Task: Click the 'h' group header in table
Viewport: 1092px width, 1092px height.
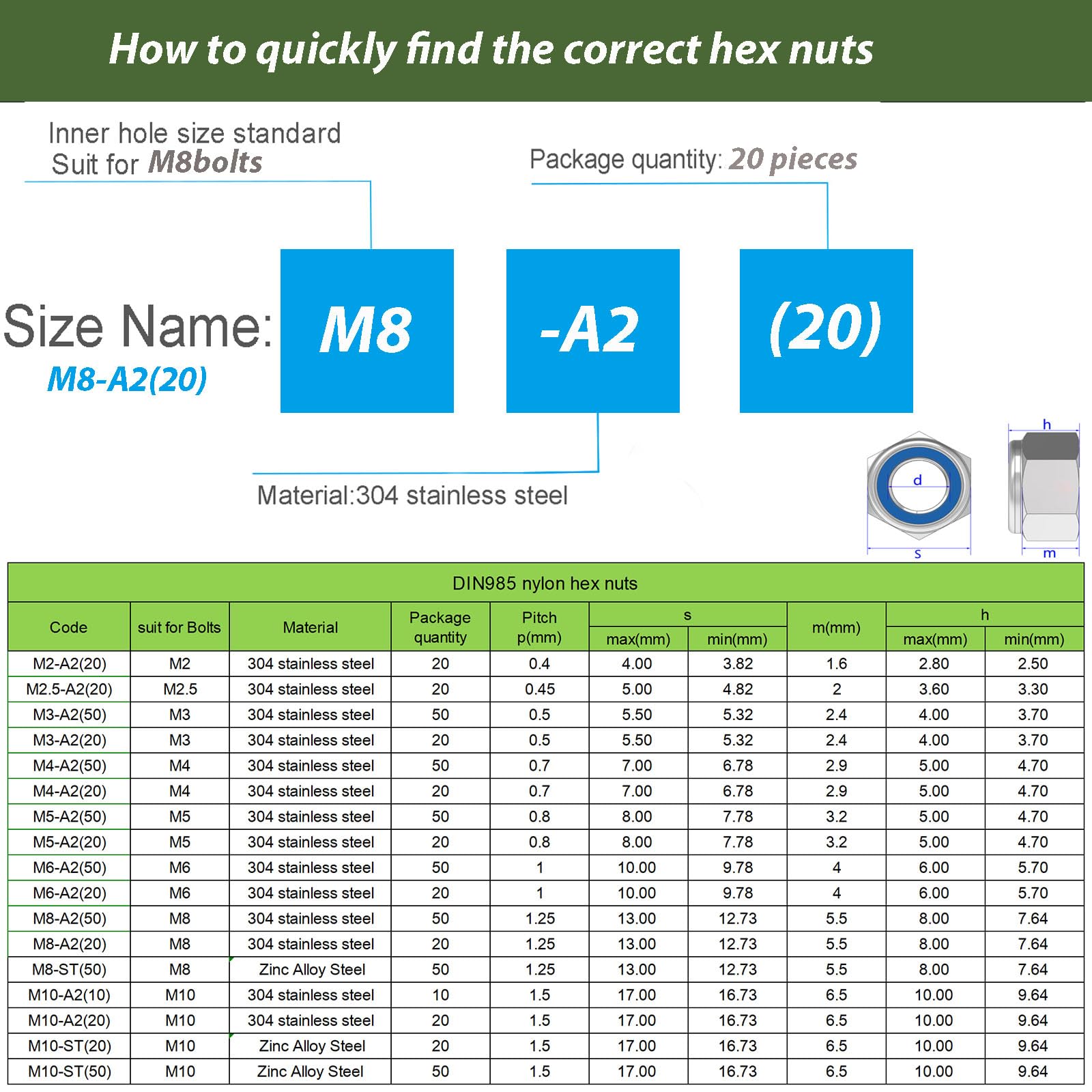Action: [985, 615]
